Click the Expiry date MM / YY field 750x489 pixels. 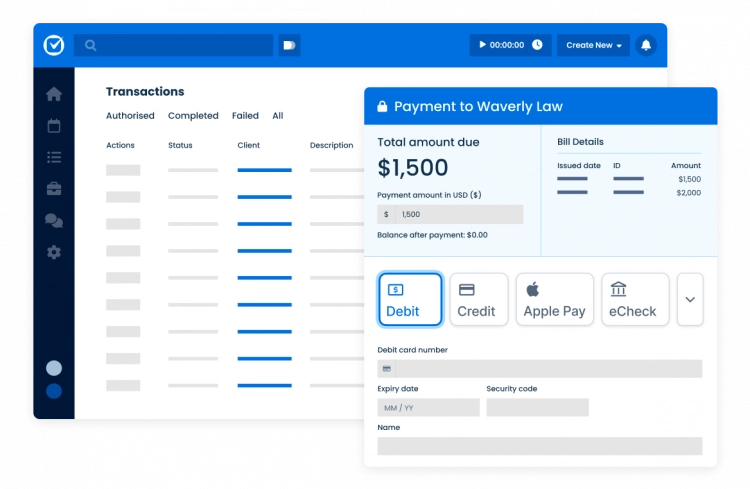[428, 408]
